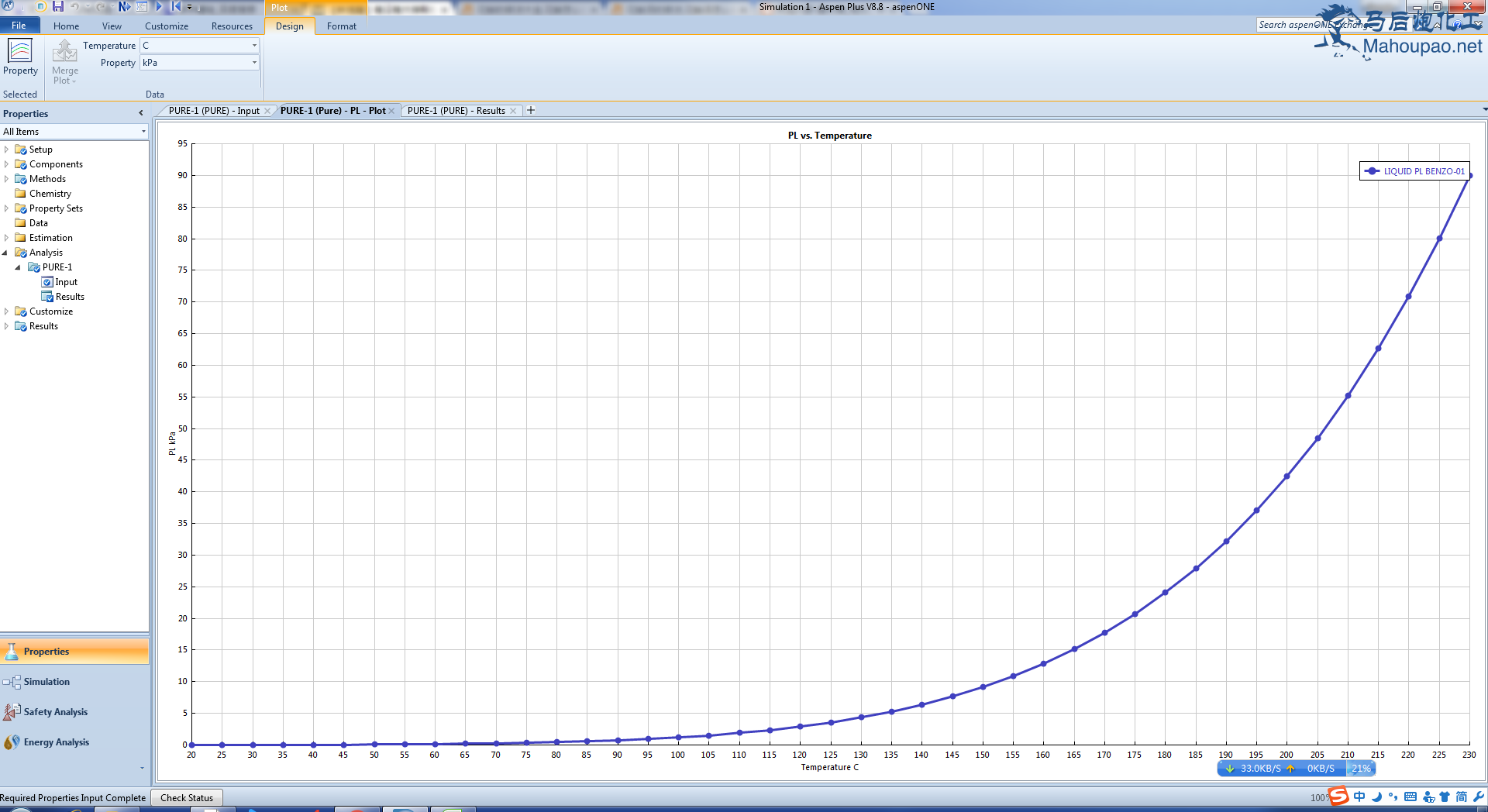This screenshot has height=812, width=1488.
Task: Click the Next (N→) toolbar icon
Action: 124,6
